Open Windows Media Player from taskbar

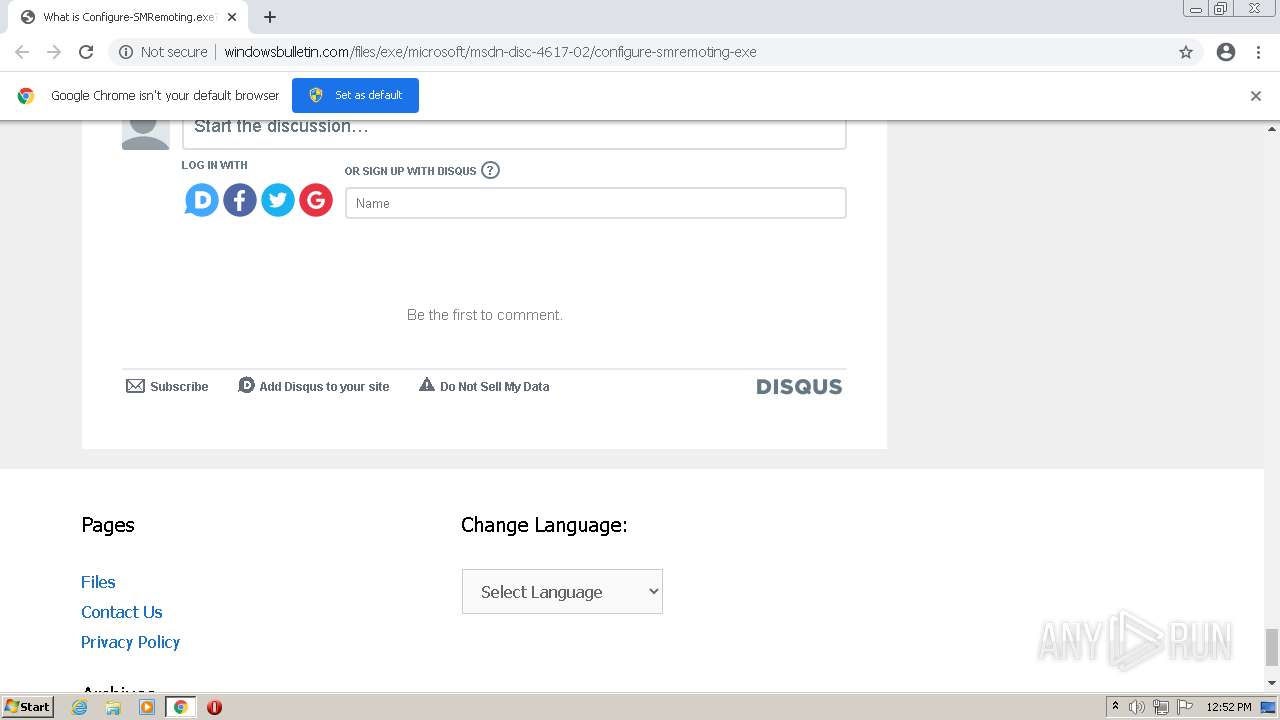click(147, 707)
